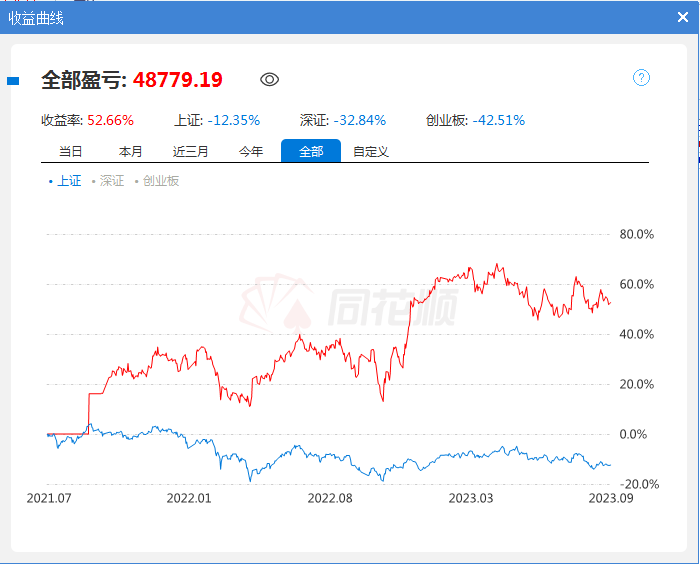Open the 自定义 date range tab
The width and height of the screenshot is (700, 564).
pyautogui.click(x=371, y=151)
